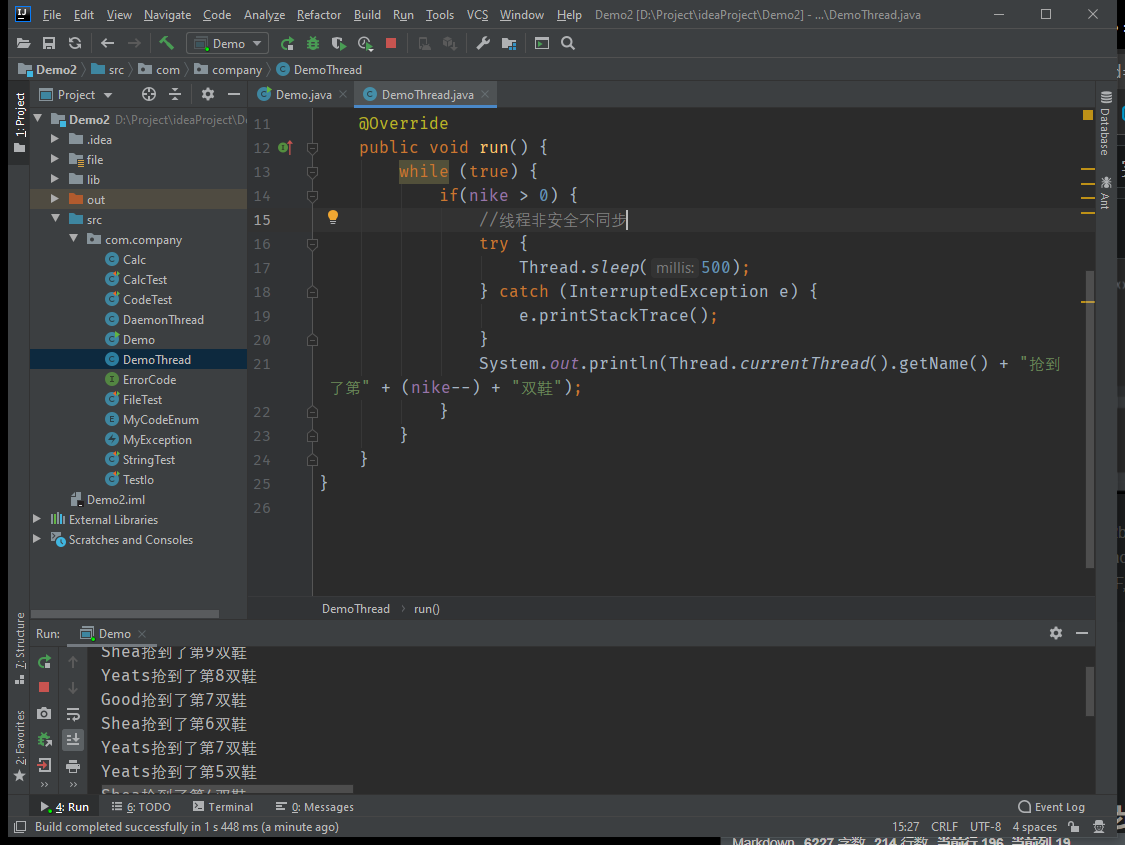Close the DemoThread.java tab

486,94
